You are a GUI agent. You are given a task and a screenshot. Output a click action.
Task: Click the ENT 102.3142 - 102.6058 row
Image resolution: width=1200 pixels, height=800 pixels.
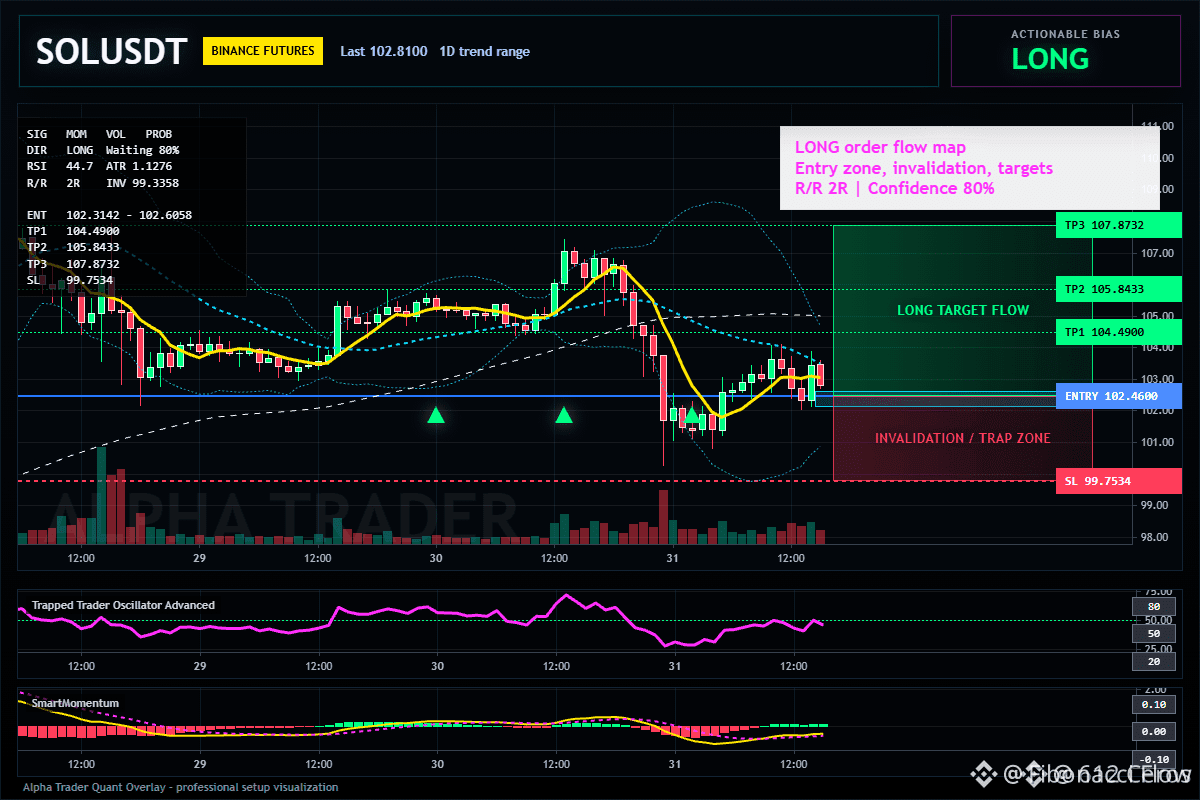click(x=109, y=215)
